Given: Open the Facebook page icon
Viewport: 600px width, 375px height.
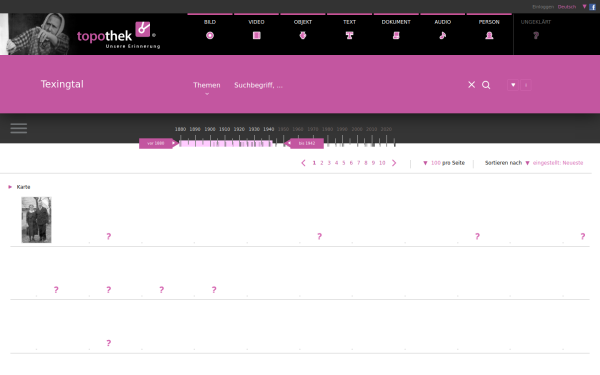Looking at the screenshot, I should (592, 7).
